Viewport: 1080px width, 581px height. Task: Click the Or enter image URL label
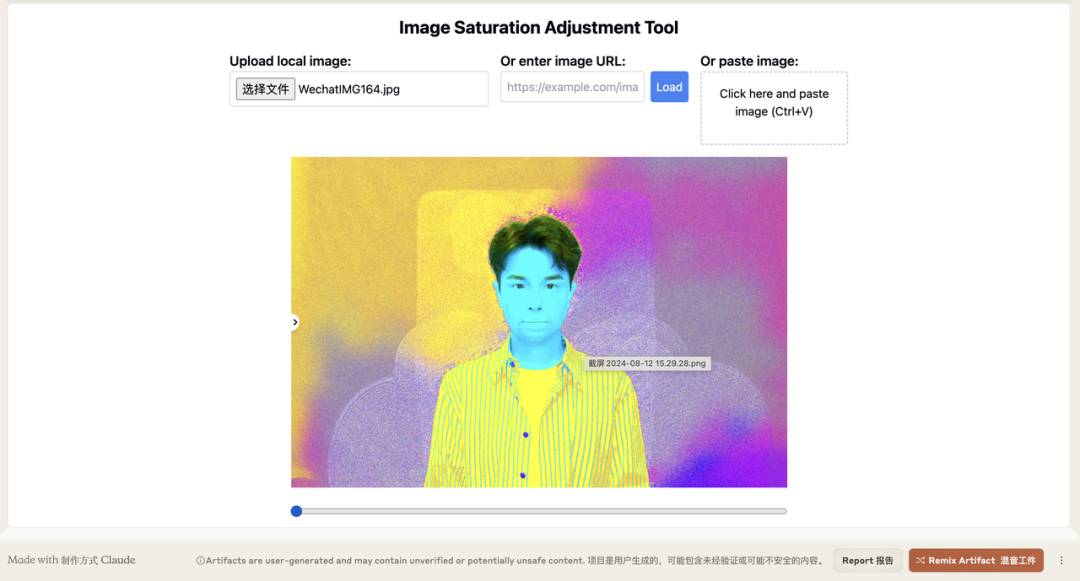tap(563, 61)
